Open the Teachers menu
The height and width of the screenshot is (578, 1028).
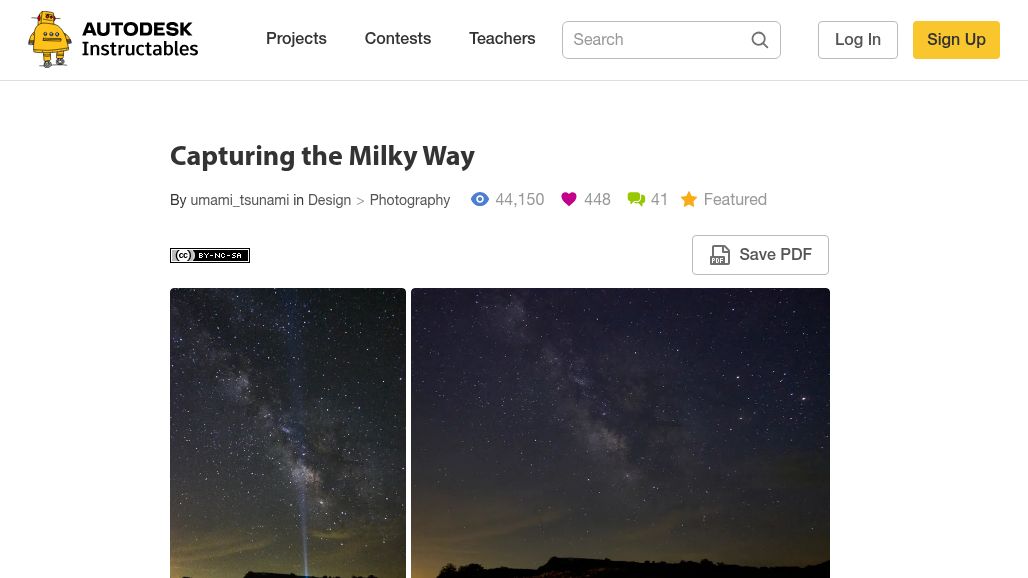(x=502, y=39)
